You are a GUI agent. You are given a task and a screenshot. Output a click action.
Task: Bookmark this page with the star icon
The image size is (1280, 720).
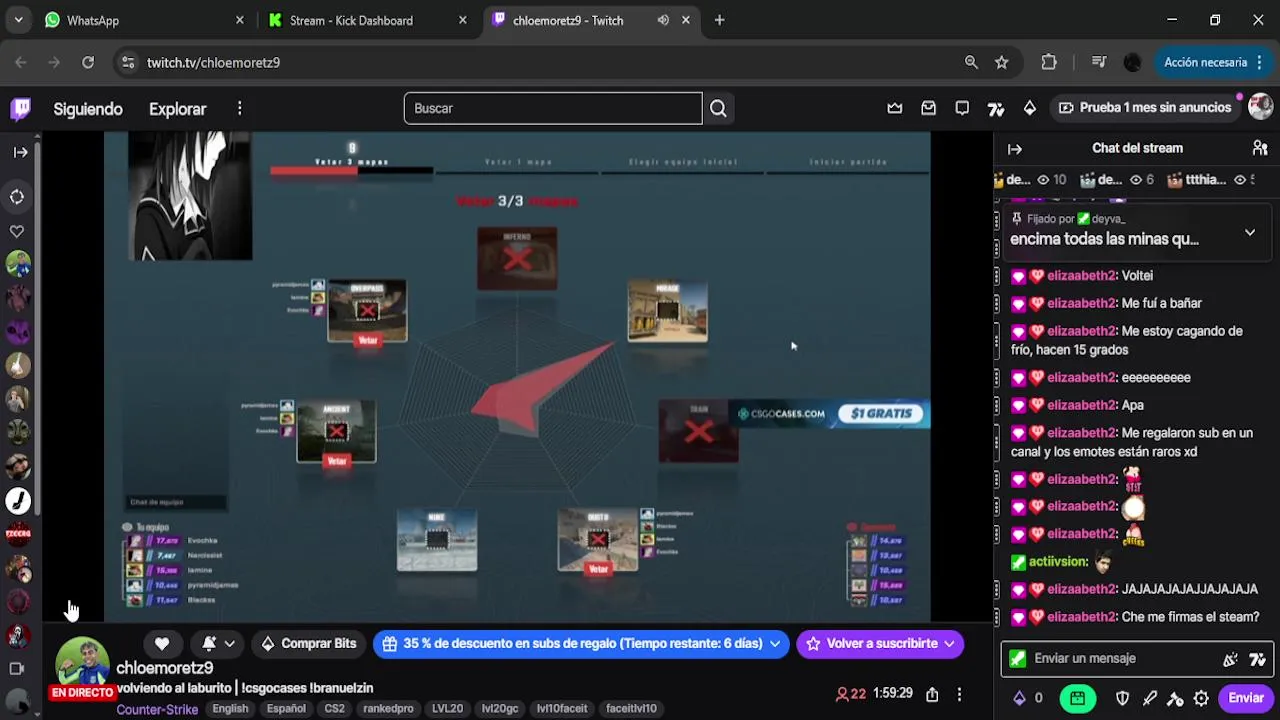click(1001, 62)
